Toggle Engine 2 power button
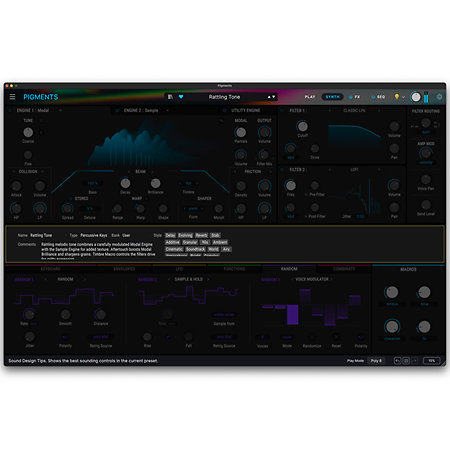Screen dimensions: 450x450 point(117,110)
